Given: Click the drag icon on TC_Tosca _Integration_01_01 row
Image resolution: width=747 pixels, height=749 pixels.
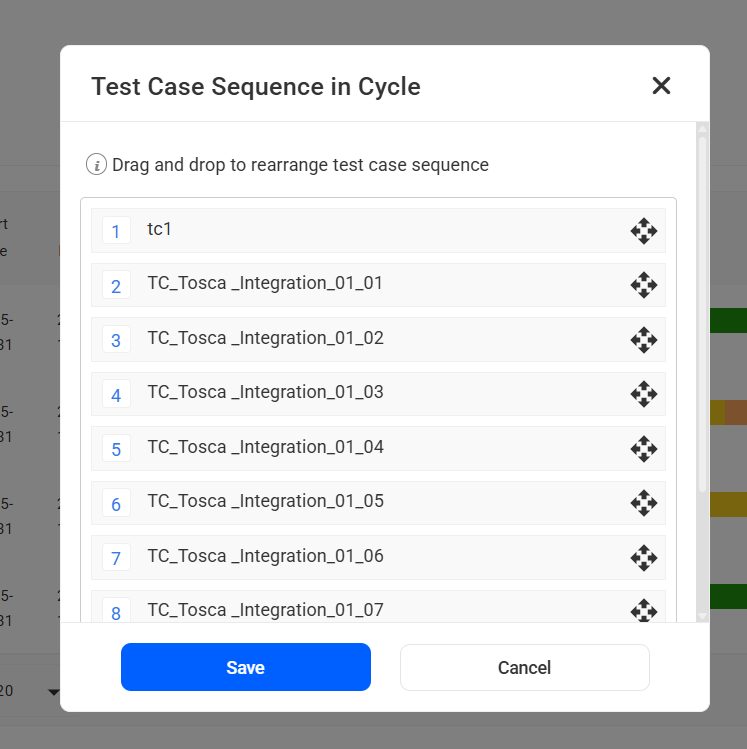Looking at the screenshot, I should click(x=643, y=285).
